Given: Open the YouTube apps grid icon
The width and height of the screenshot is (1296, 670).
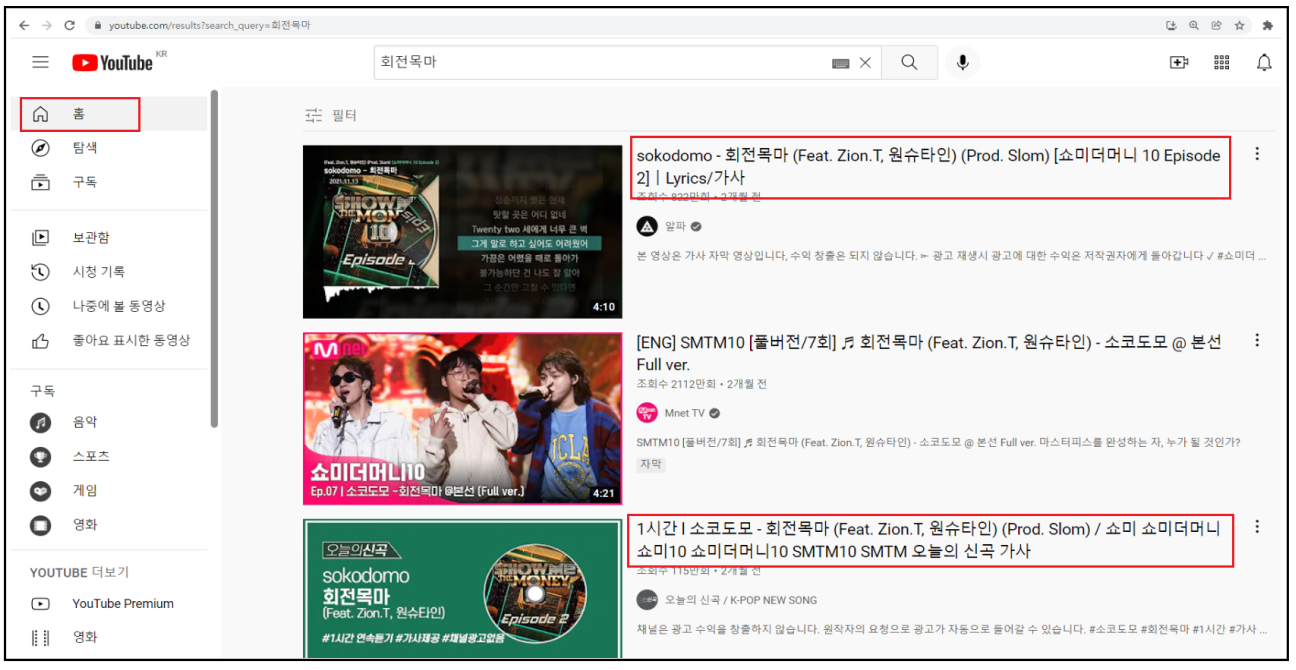Looking at the screenshot, I should point(1221,62).
